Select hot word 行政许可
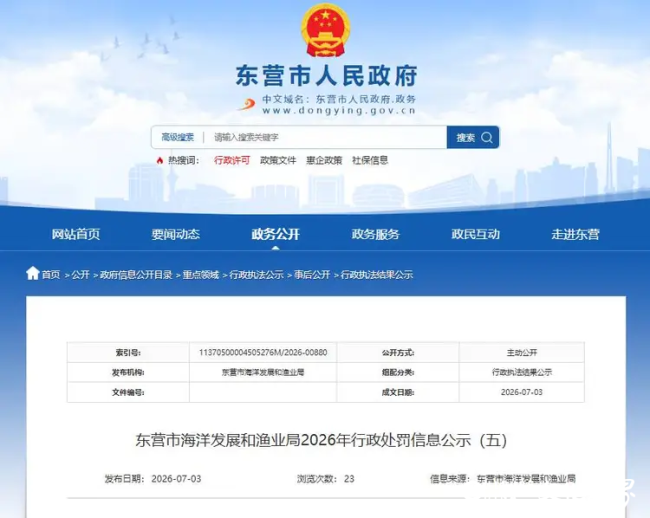 coord(232,160)
